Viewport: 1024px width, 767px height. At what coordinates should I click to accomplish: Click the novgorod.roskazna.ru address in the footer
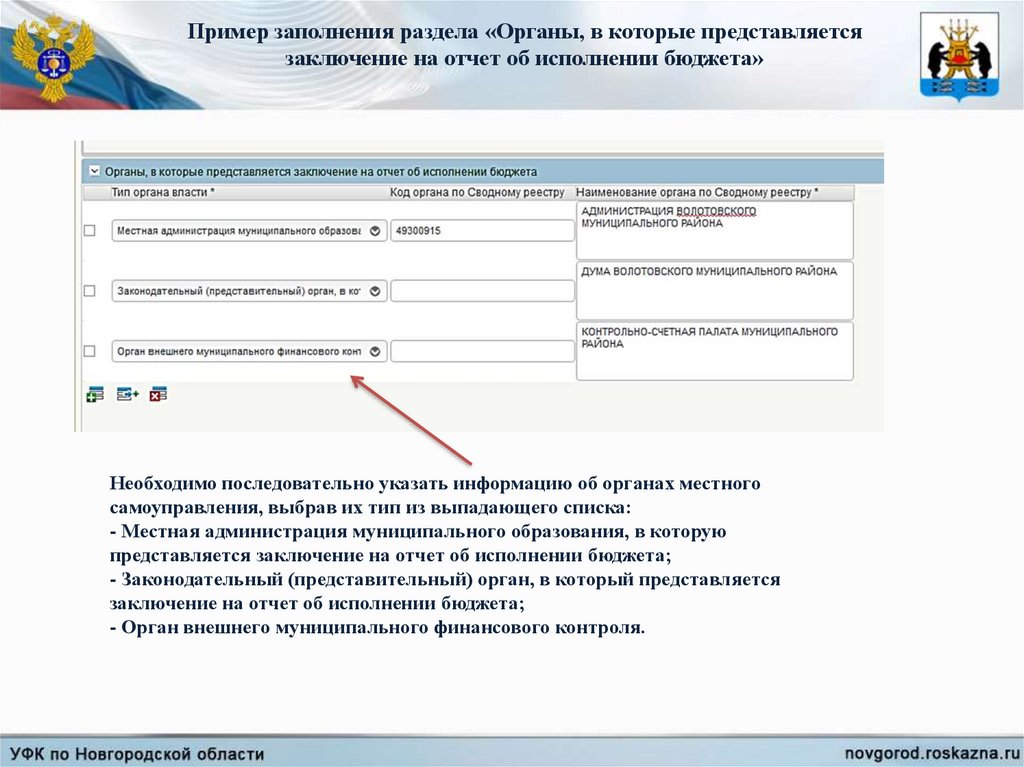[x=932, y=752]
